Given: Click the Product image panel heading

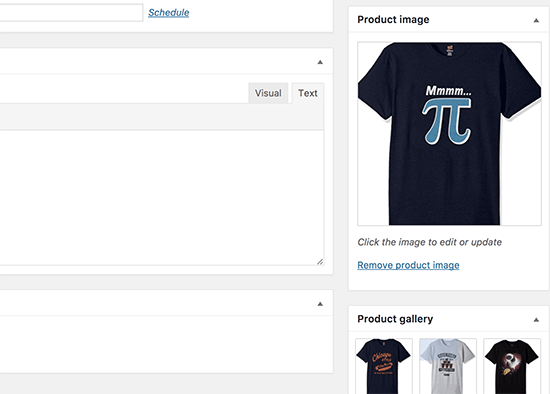Looking at the screenshot, I should point(393,20).
